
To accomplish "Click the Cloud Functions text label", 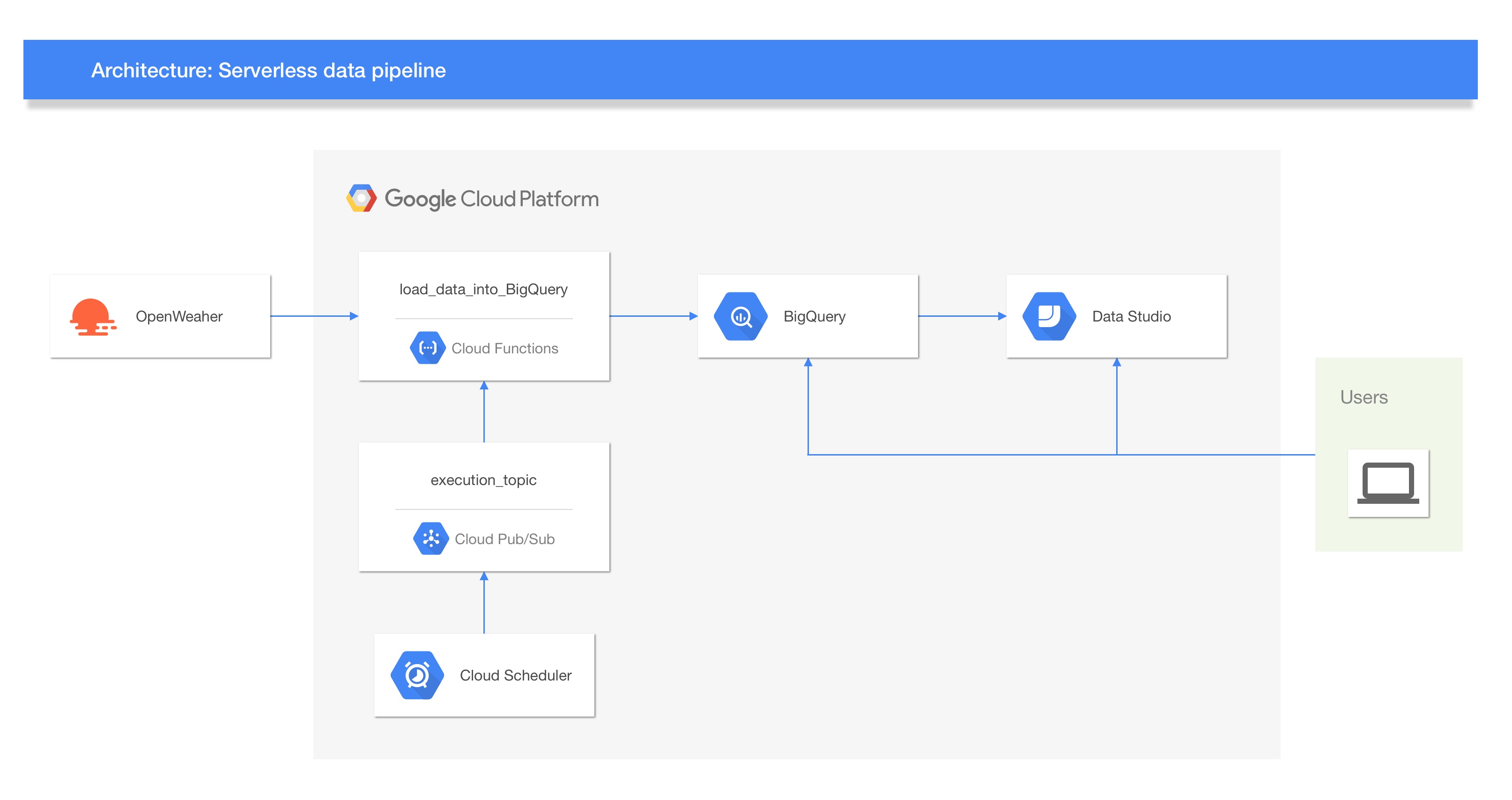I will (505, 348).
